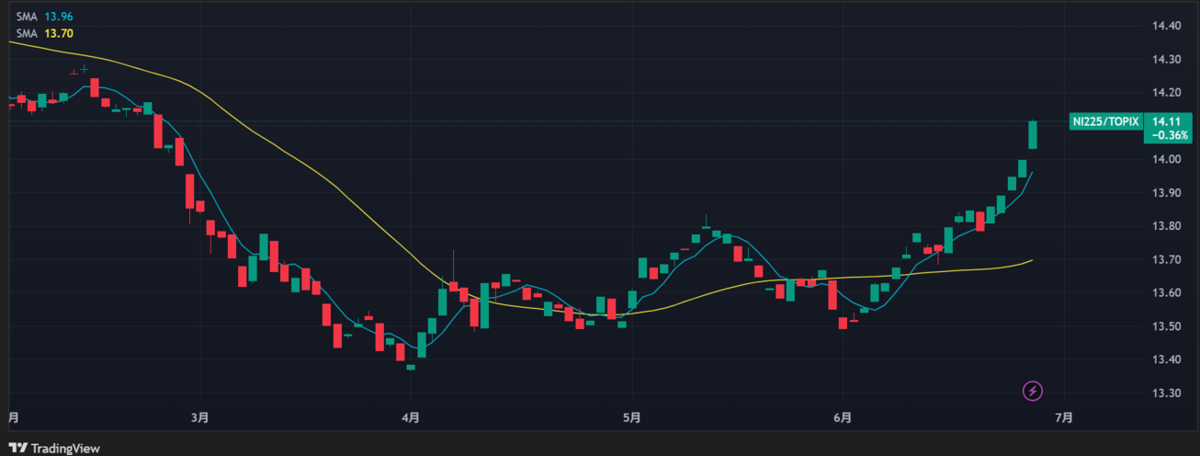The image size is (1200, 456).
Task: Click the 13.50 price axis label
Action: 1166,326
